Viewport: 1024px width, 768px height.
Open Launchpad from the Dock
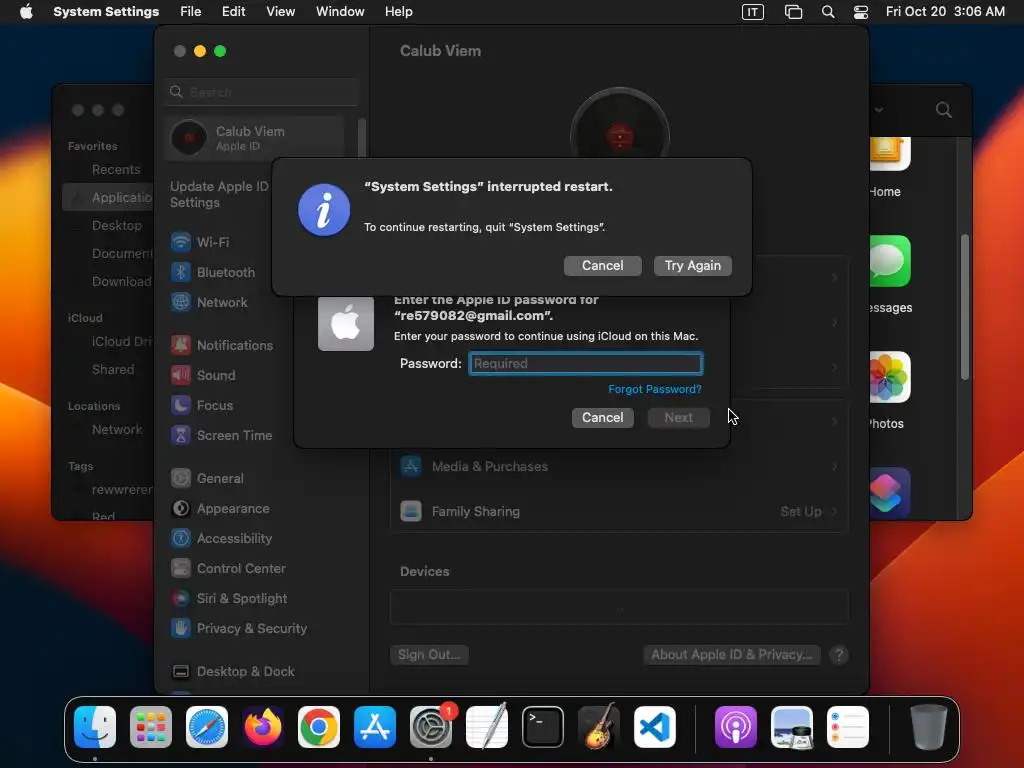tap(151, 727)
